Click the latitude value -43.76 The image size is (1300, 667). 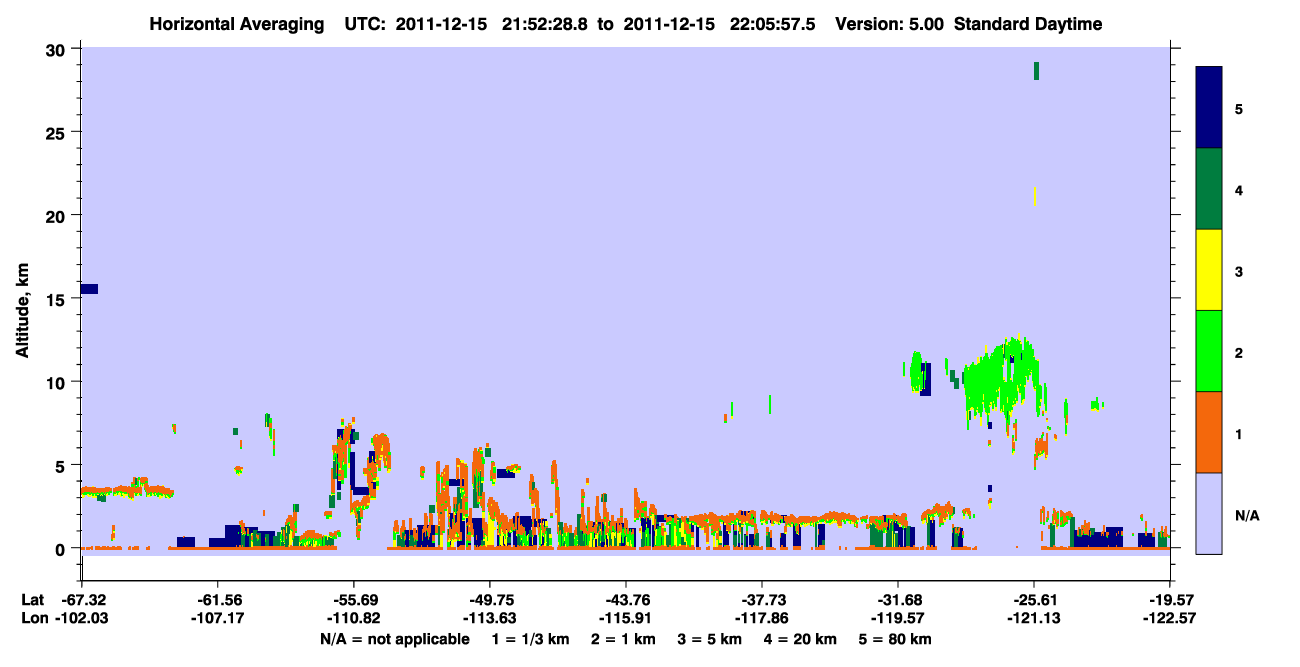pos(626,600)
